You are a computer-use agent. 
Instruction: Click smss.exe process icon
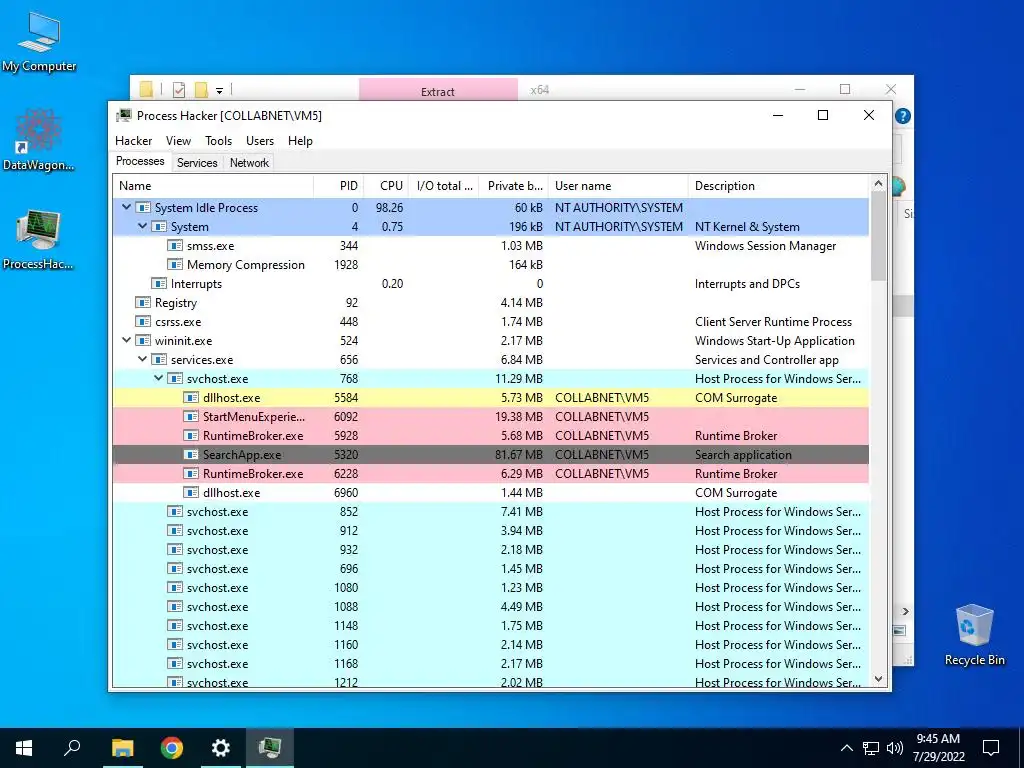coord(174,246)
